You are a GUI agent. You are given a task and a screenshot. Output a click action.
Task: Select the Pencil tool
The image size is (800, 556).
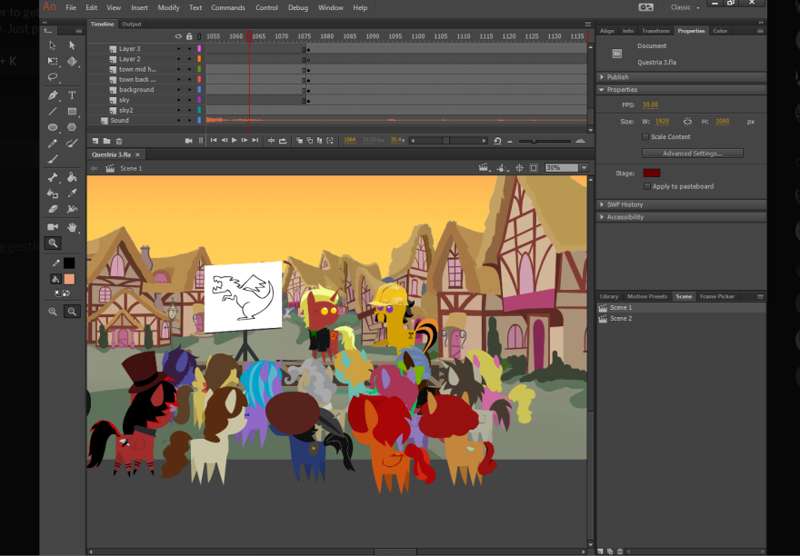tap(53, 143)
